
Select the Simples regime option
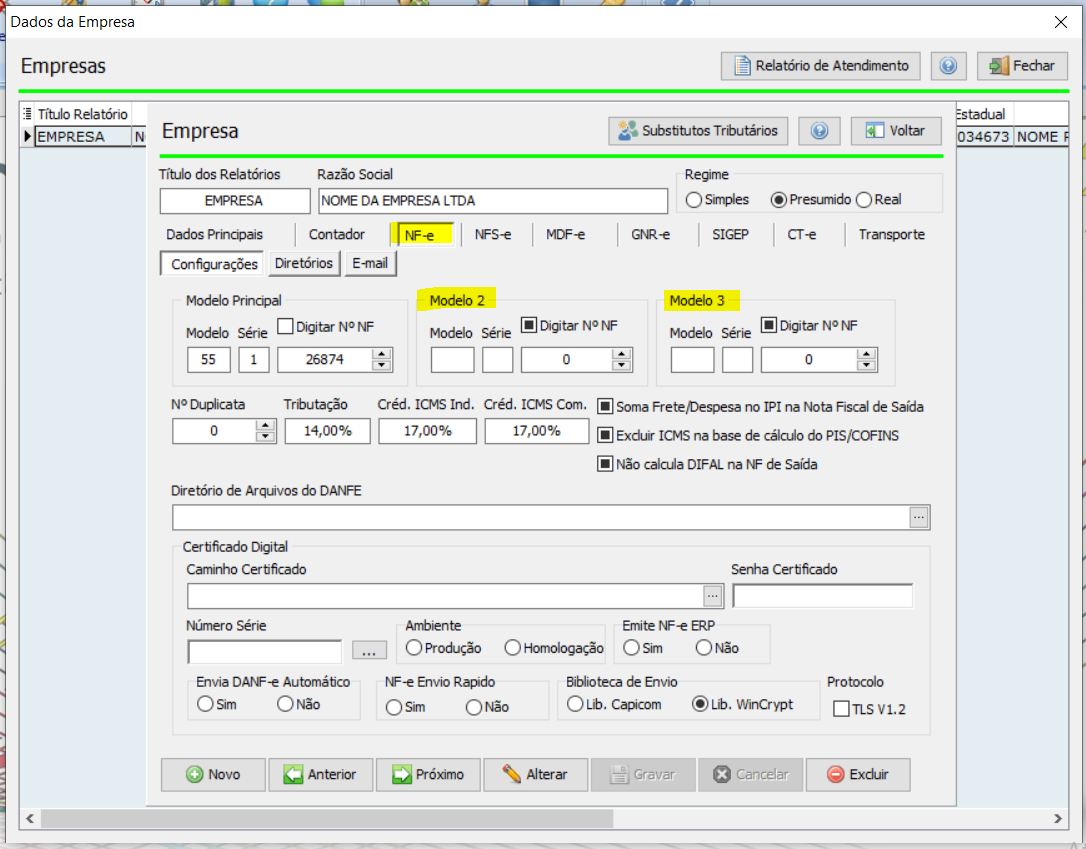[694, 200]
